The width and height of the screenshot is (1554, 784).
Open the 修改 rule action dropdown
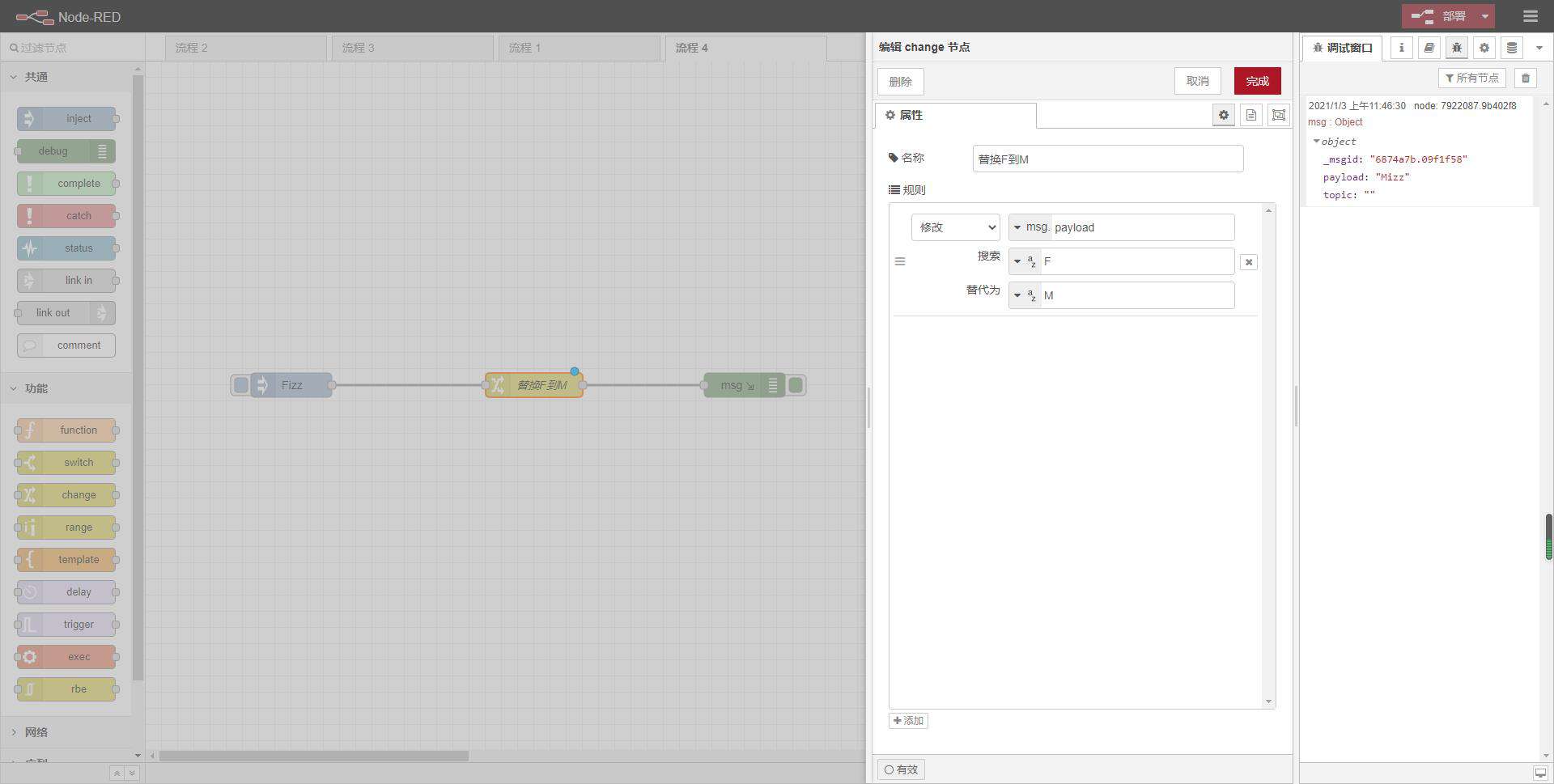955,227
